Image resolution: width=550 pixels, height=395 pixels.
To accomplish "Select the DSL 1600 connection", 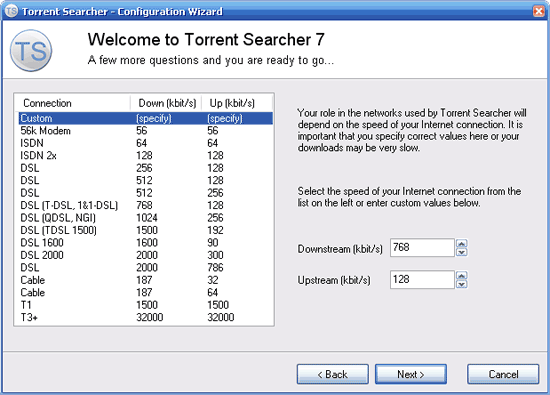I will click(146, 243).
